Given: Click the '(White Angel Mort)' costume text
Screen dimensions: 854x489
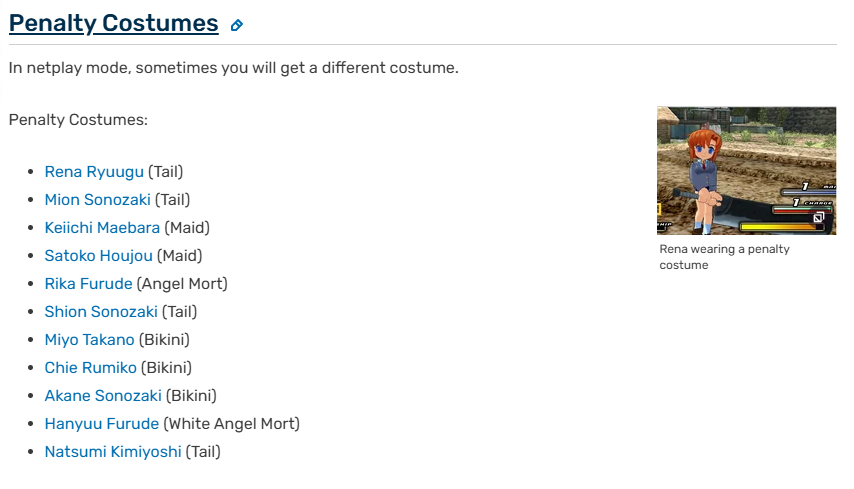Looking at the screenshot, I should point(231,424).
